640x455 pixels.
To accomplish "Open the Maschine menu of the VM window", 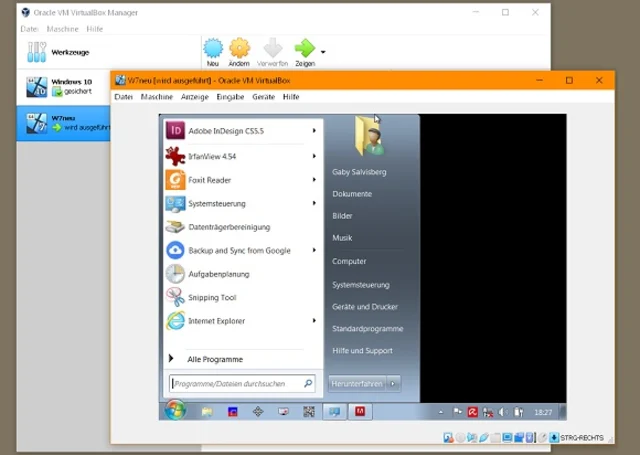I will (156, 97).
